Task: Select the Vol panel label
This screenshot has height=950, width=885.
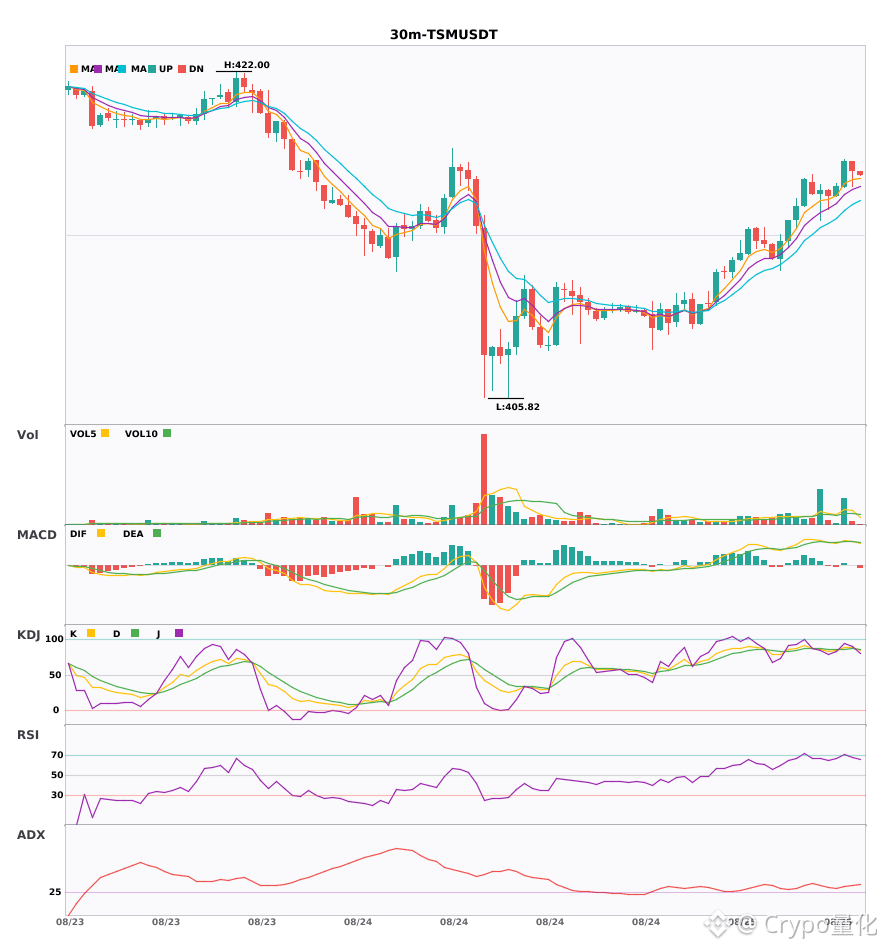Action: [x=27, y=434]
